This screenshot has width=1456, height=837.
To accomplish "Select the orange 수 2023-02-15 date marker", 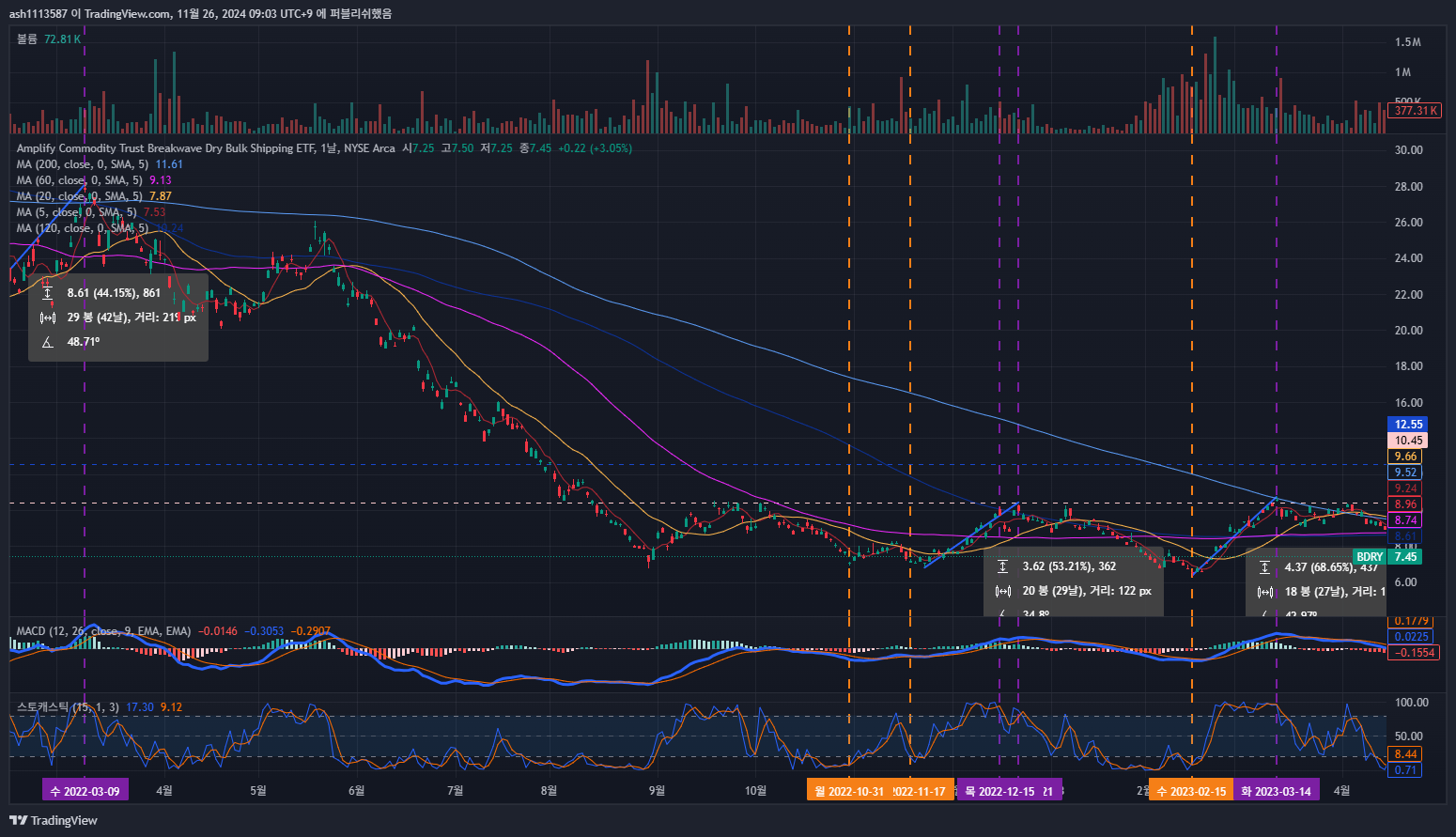I will (x=1190, y=791).
